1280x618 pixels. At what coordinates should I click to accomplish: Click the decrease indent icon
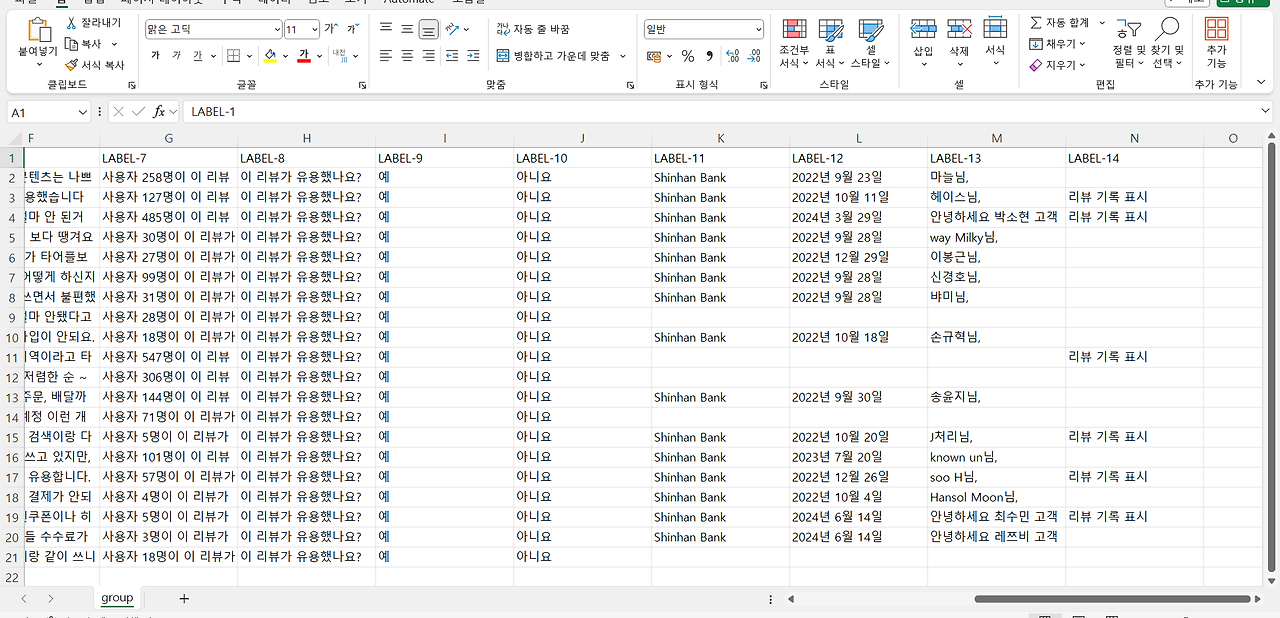(451, 56)
